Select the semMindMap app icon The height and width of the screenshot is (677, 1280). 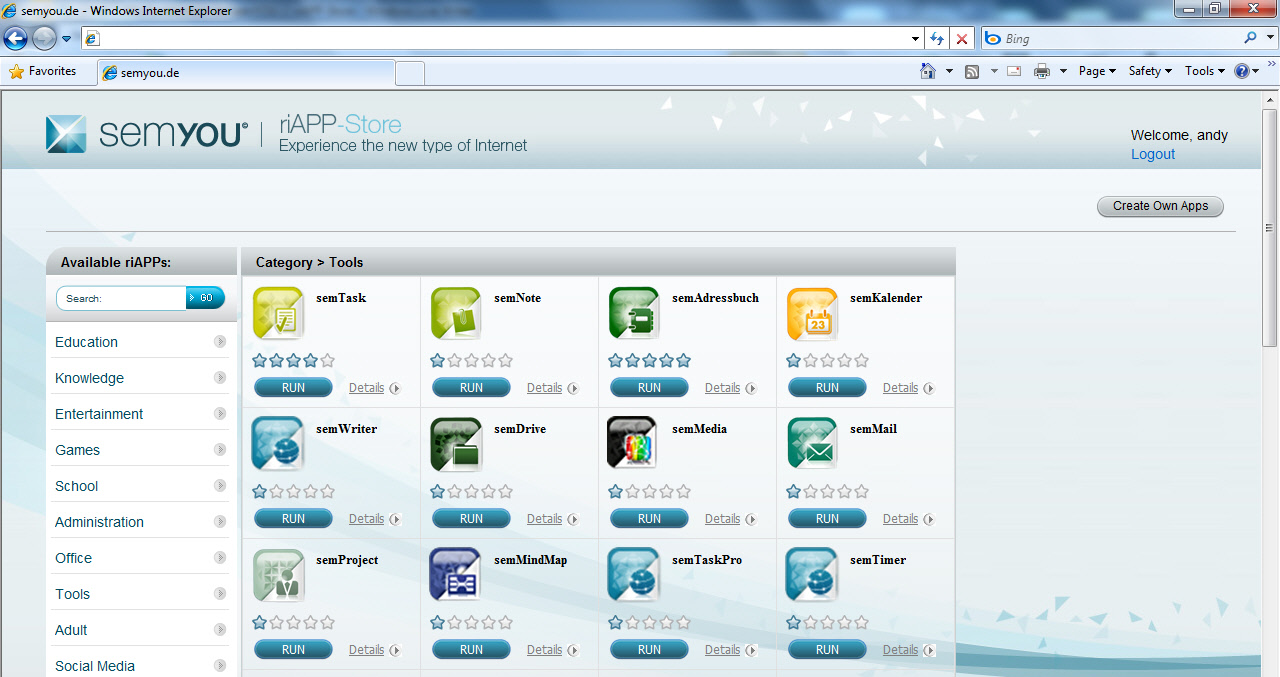pos(456,575)
